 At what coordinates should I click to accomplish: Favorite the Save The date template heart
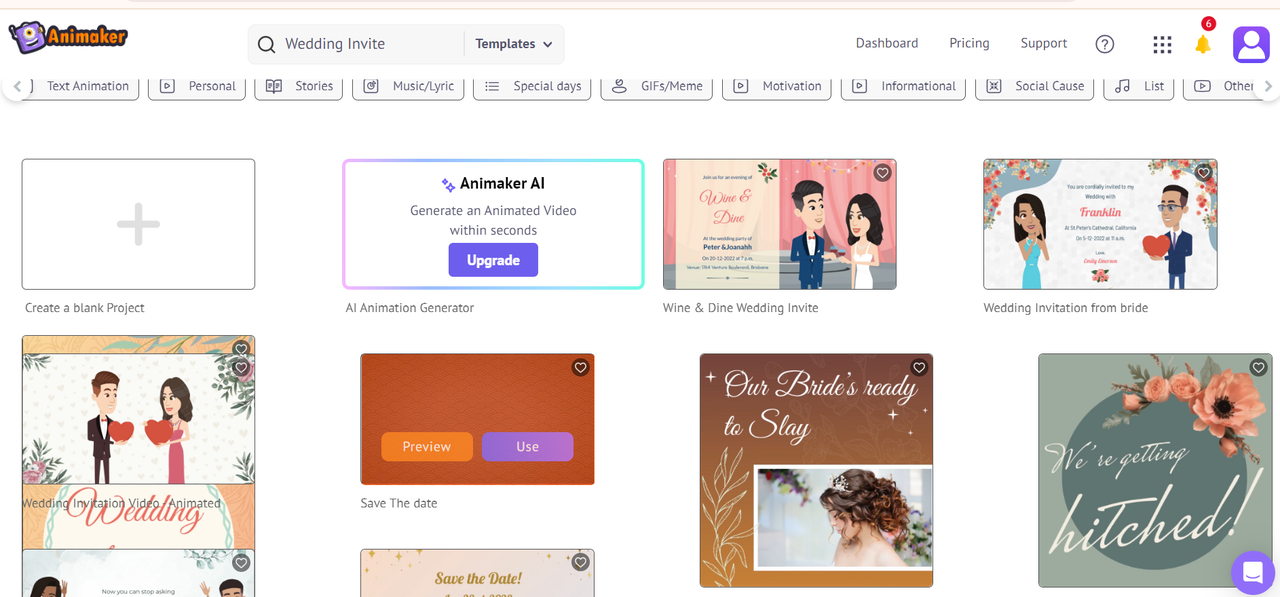pyautogui.click(x=580, y=368)
